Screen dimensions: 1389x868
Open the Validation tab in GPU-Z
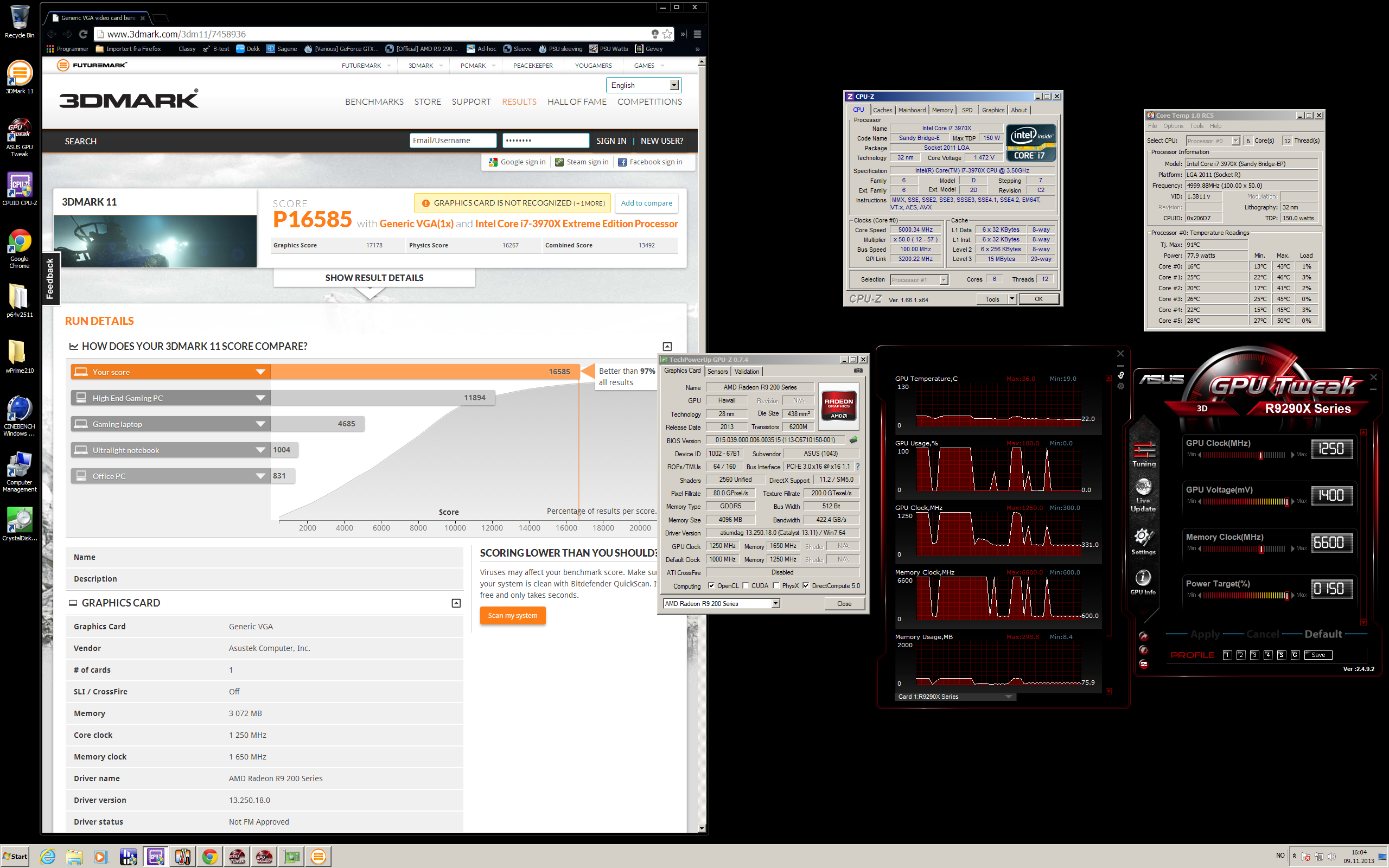coord(747,372)
